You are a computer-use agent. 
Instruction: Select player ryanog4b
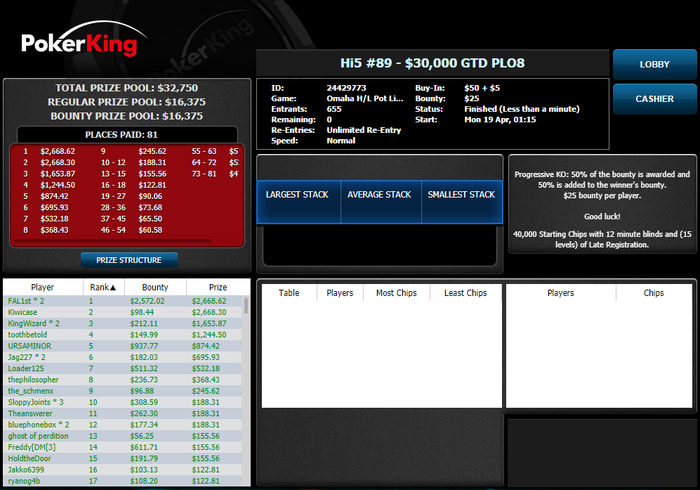click(123, 481)
